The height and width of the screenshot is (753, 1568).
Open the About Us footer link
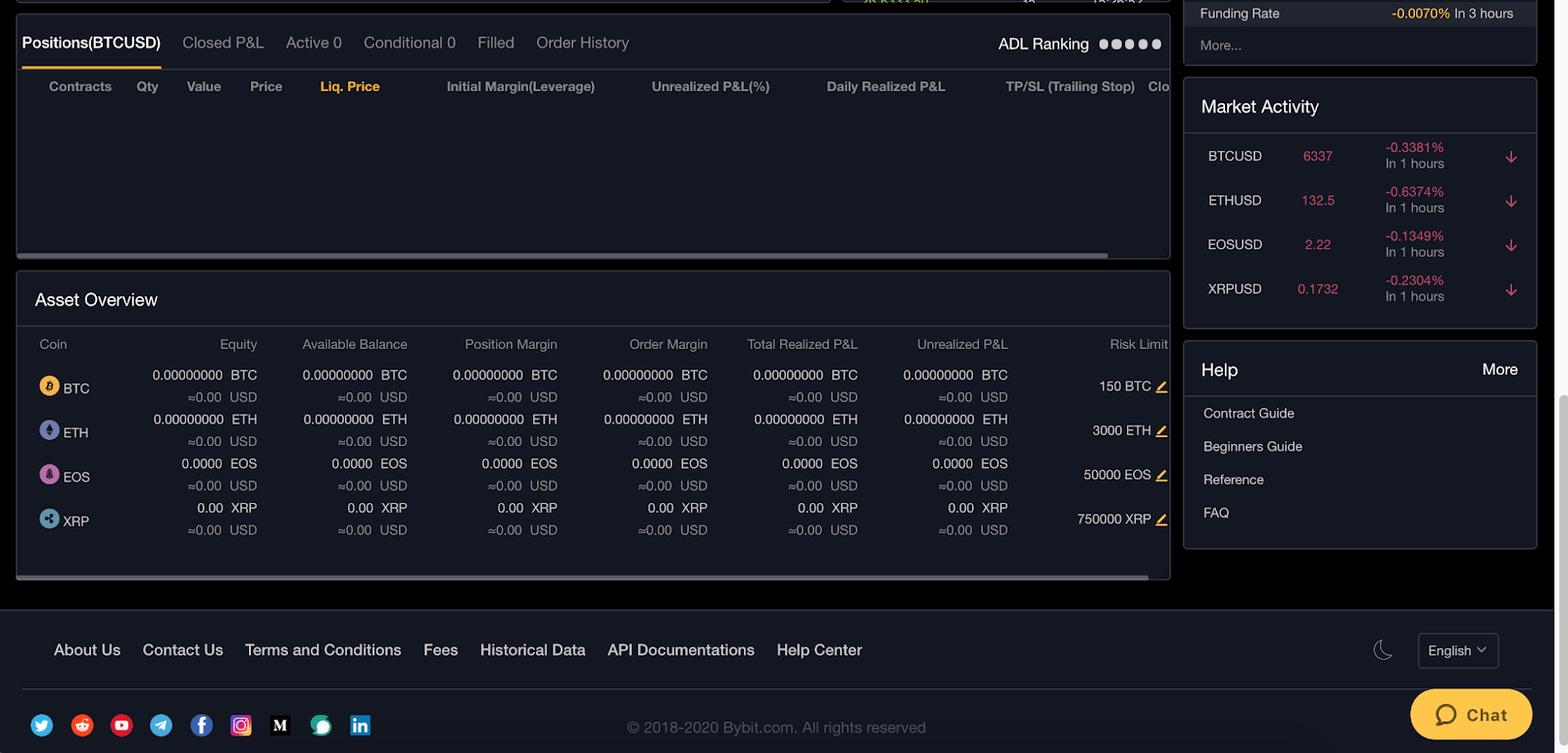pos(87,650)
